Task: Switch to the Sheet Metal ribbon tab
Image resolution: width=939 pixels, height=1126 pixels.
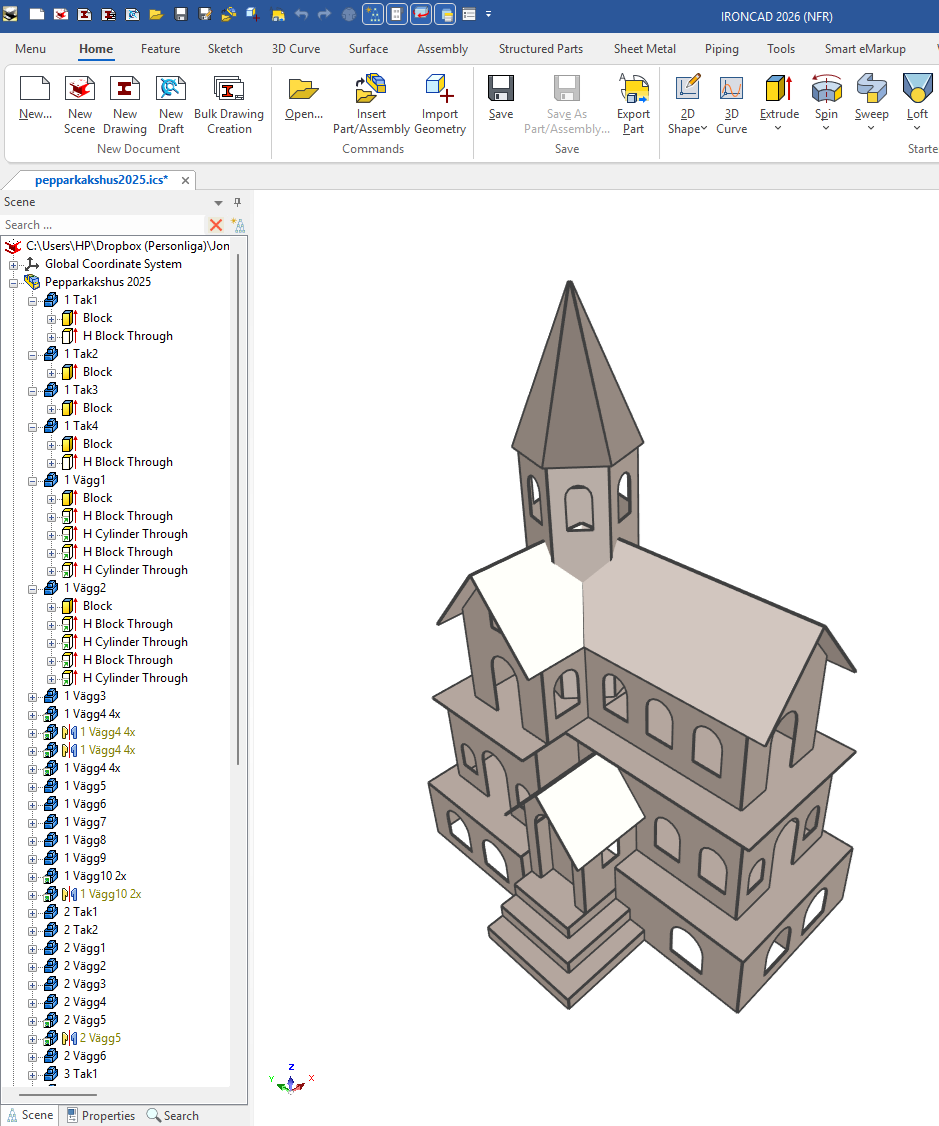Action: point(644,49)
